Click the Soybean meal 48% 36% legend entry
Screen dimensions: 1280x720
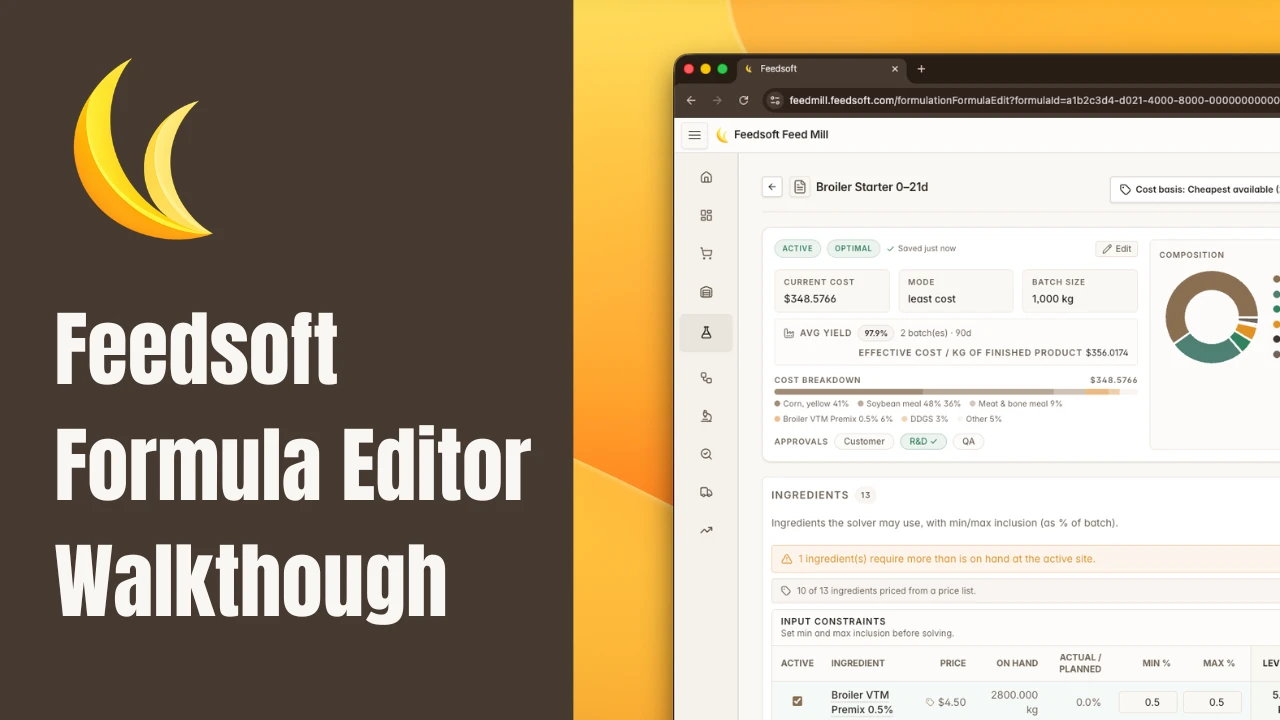907,404
